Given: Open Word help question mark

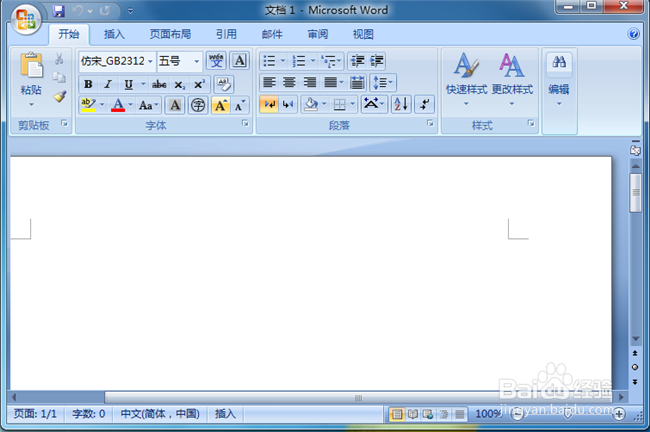Looking at the screenshot, I should pos(633,34).
